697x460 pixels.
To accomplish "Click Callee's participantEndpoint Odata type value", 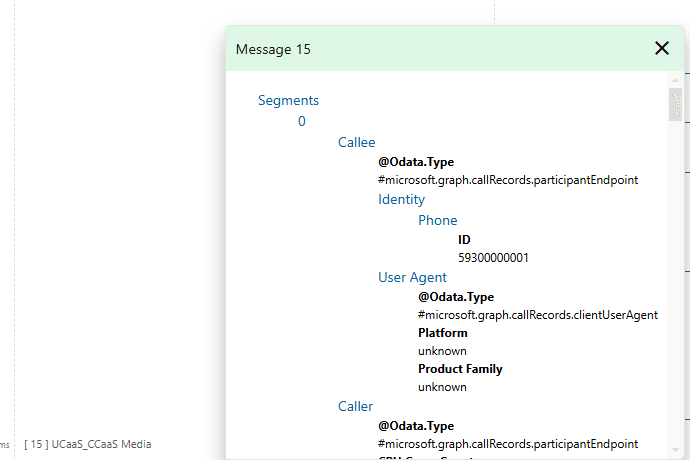I will tap(508, 180).
